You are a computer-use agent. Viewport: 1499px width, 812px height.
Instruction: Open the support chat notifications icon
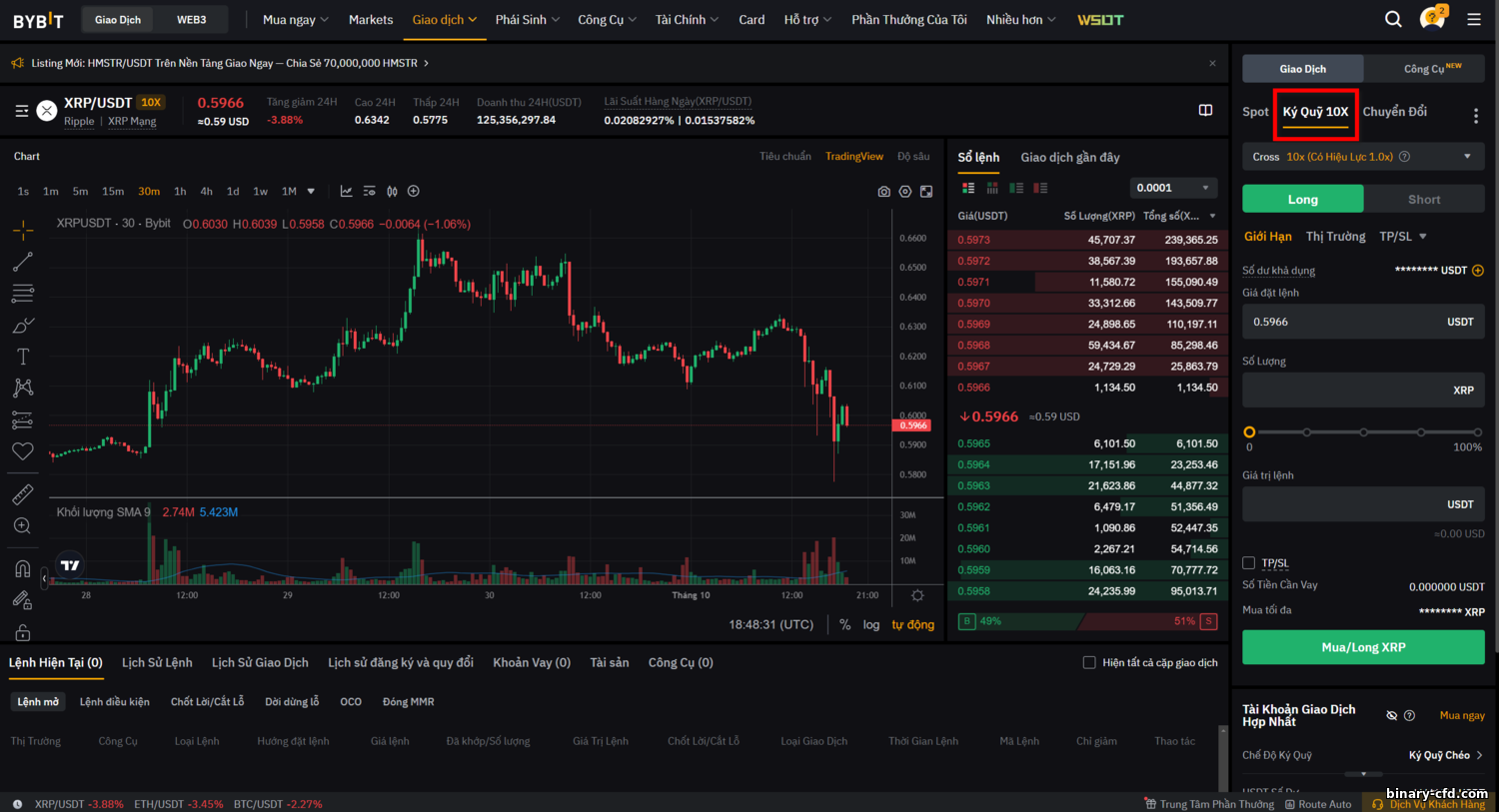pyautogui.click(x=1432, y=18)
